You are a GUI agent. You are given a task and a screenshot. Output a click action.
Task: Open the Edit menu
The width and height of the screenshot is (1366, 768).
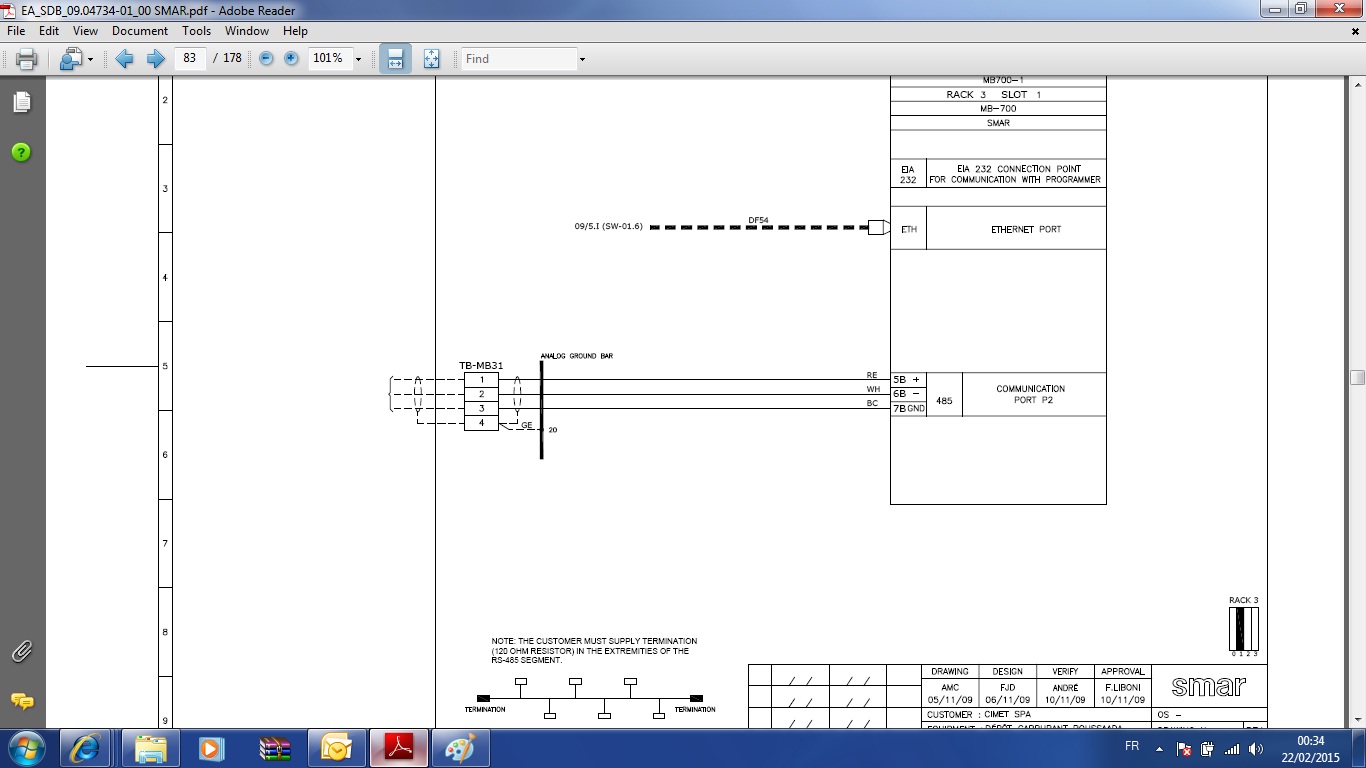click(x=49, y=31)
